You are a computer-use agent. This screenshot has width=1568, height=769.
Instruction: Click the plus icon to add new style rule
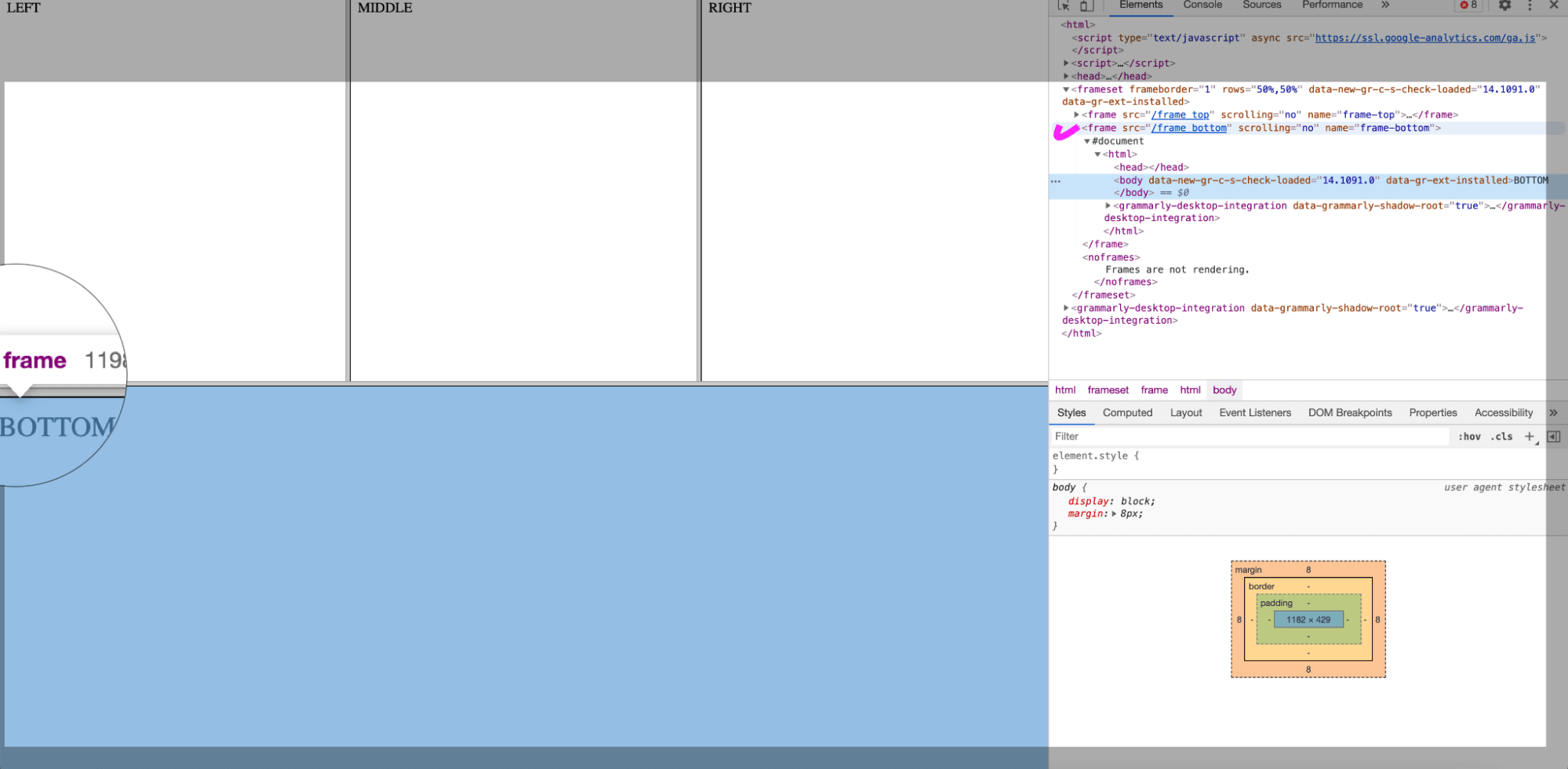(1528, 437)
